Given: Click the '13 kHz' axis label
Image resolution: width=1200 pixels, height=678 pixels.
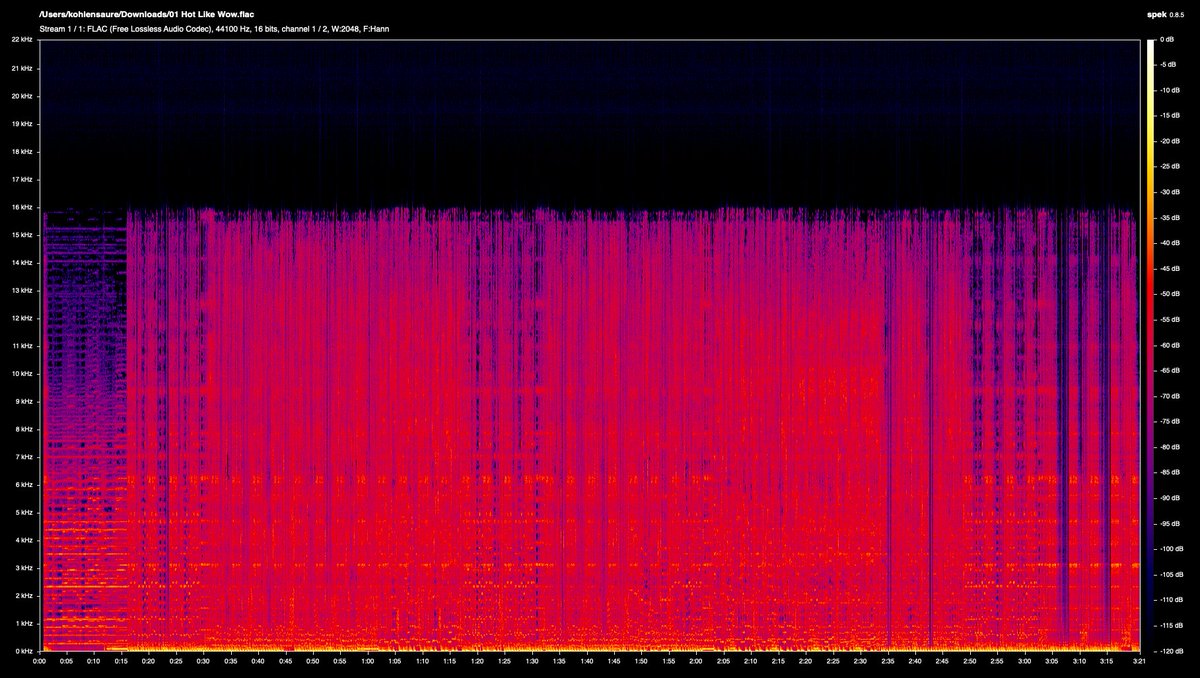Looking at the screenshot, I should click(x=22, y=290).
